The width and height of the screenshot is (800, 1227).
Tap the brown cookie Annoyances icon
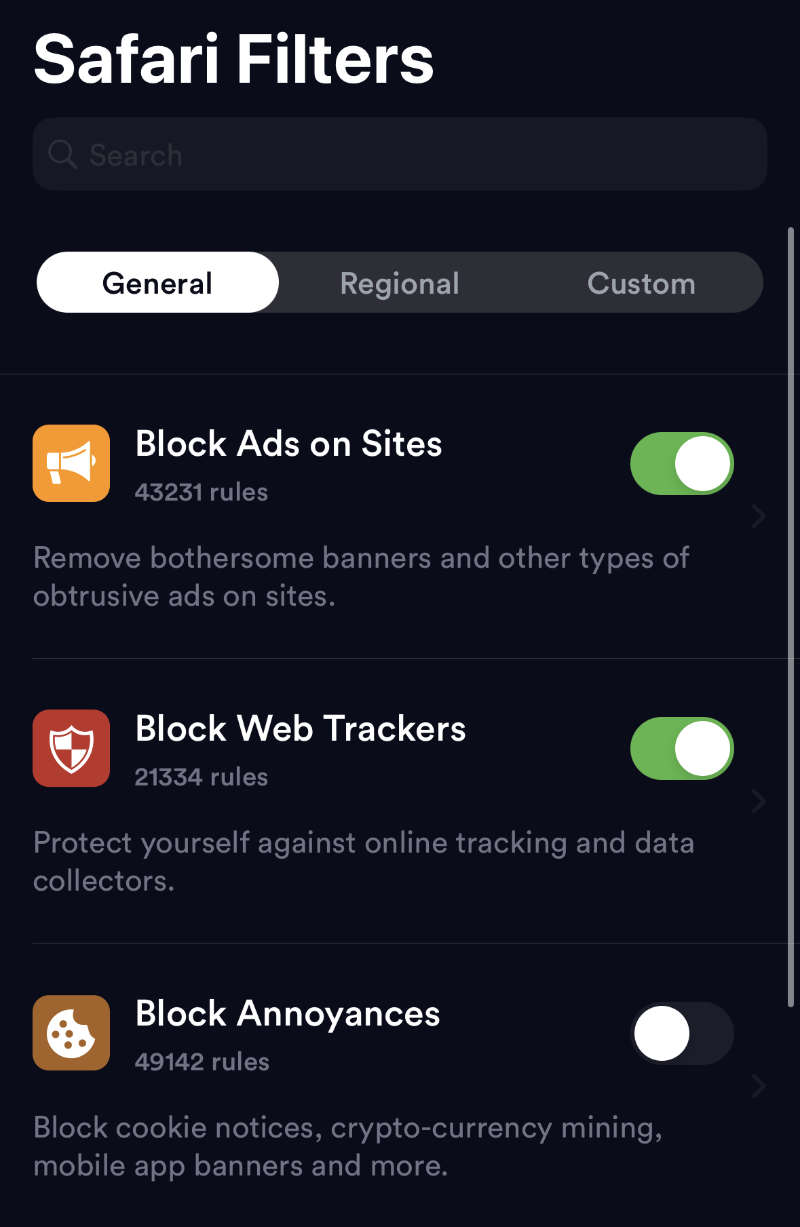pyautogui.click(x=71, y=1033)
